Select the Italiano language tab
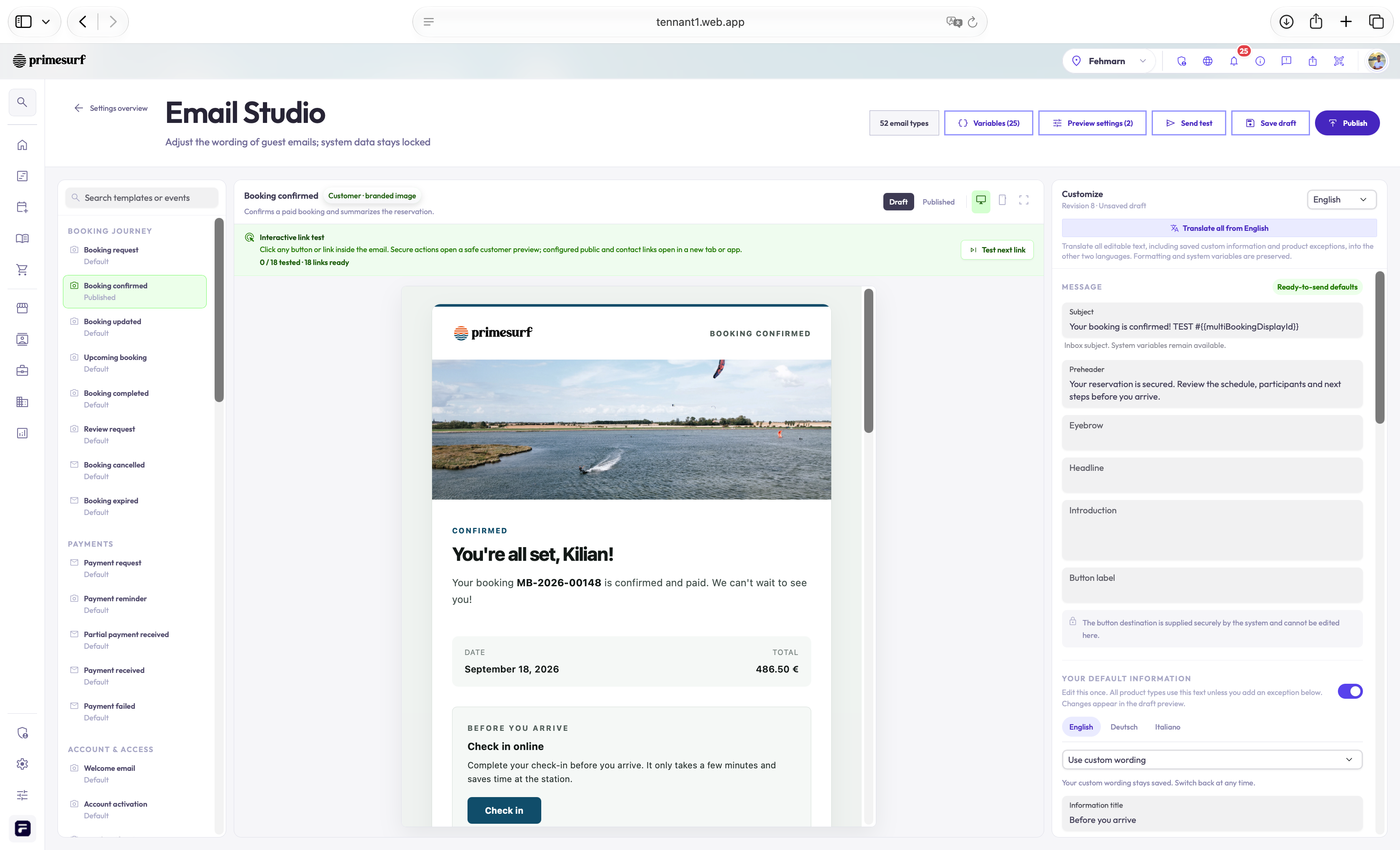This screenshot has height=850, width=1400. click(x=1167, y=727)
